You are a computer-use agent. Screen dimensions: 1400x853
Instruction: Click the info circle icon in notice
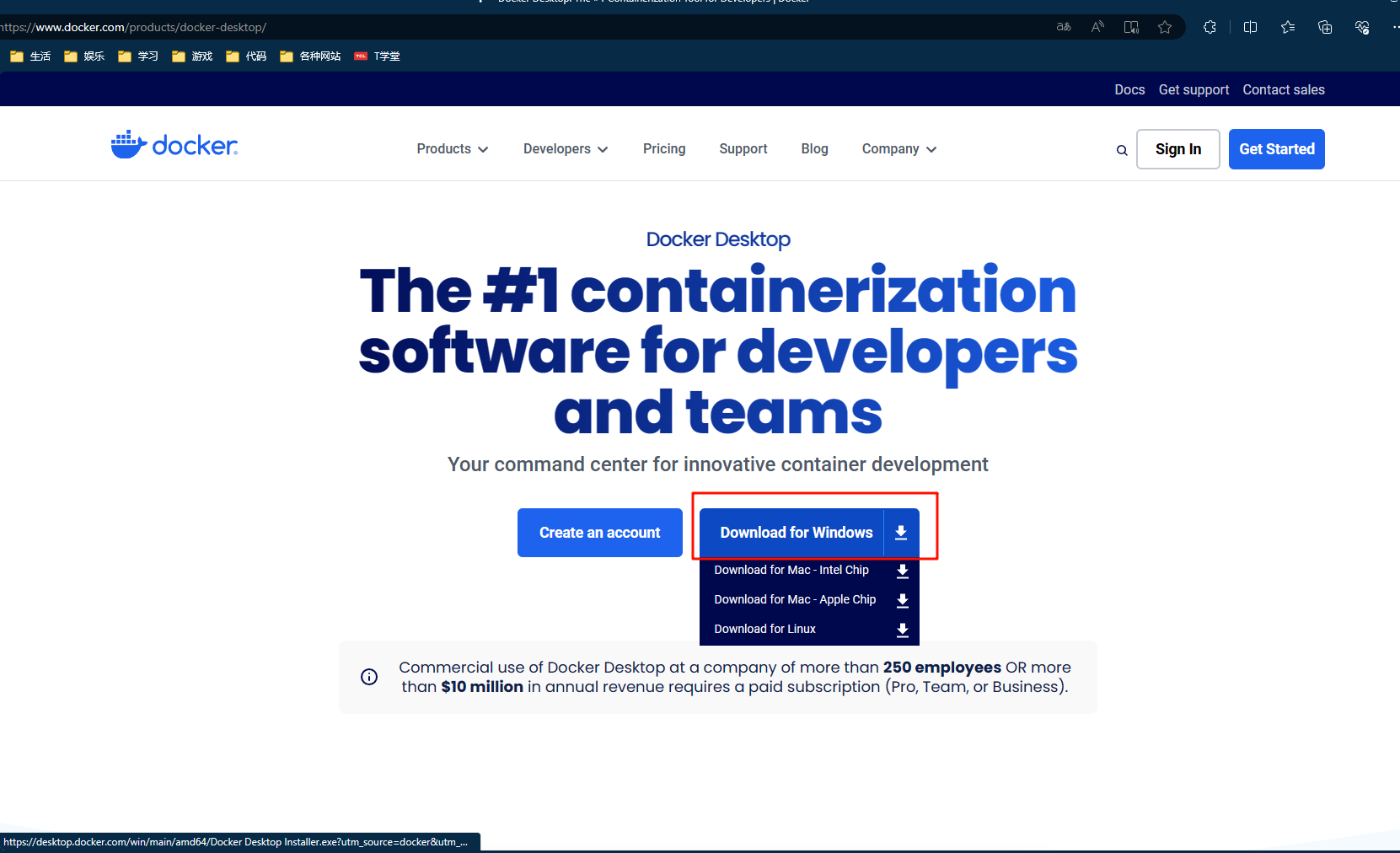click(x=369, y=677)
